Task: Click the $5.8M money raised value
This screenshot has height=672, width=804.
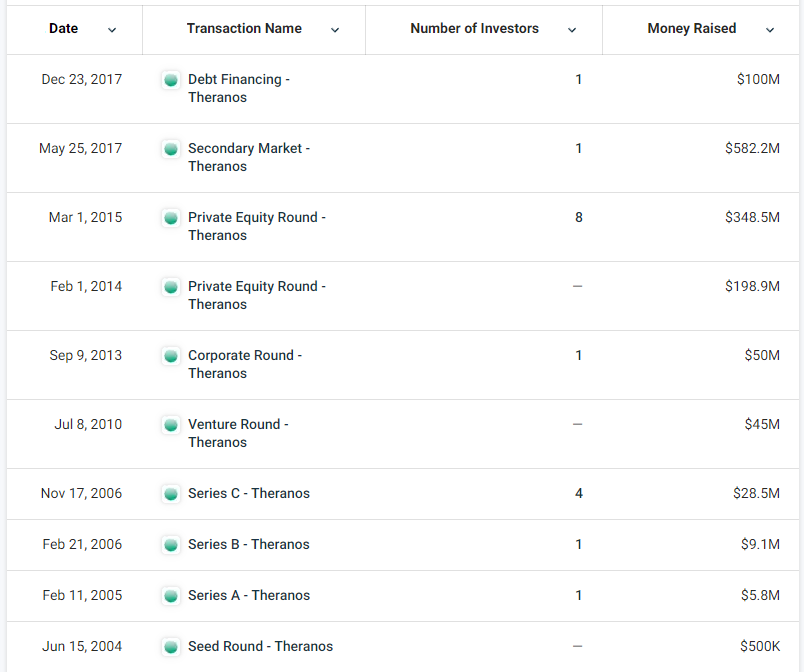Action: (x=760, y=595)
